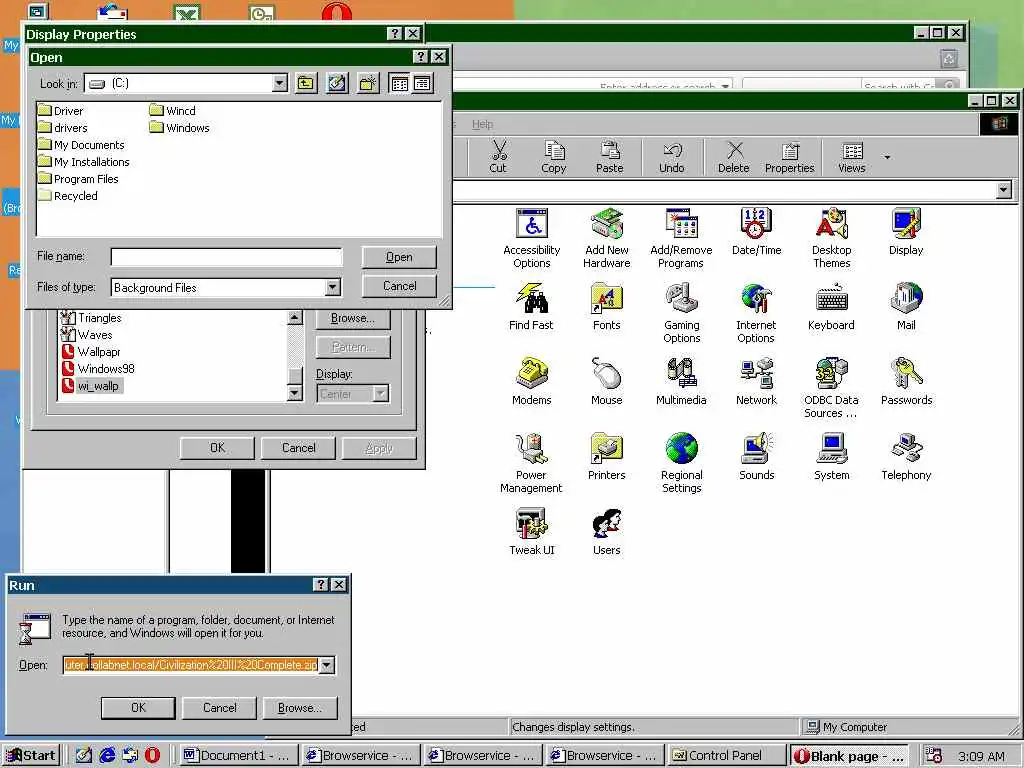Select the Windows folder in file list
The width and height of the screenshot is (1024, 768).
click(x=180, y=128)
